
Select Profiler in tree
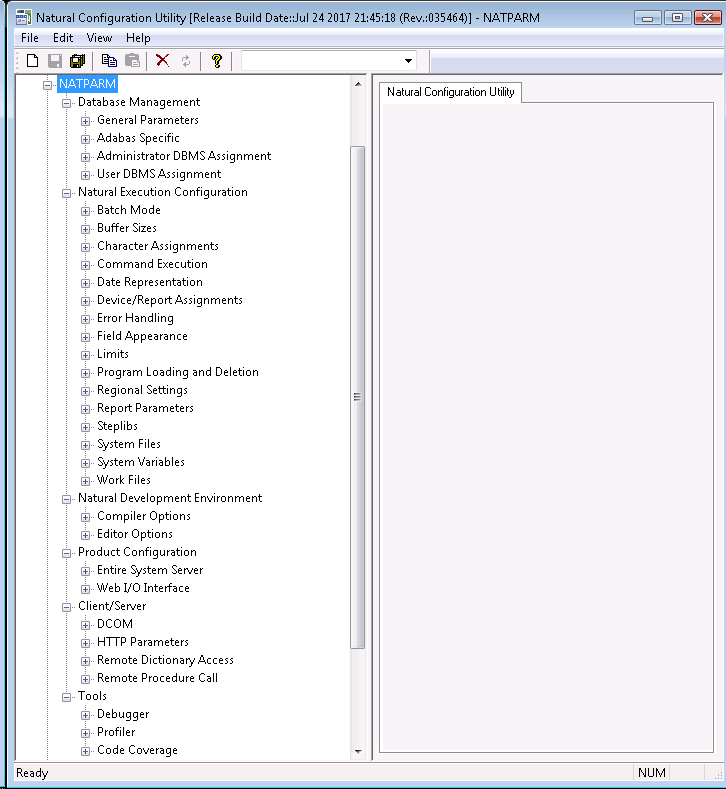tap(116, 732)
